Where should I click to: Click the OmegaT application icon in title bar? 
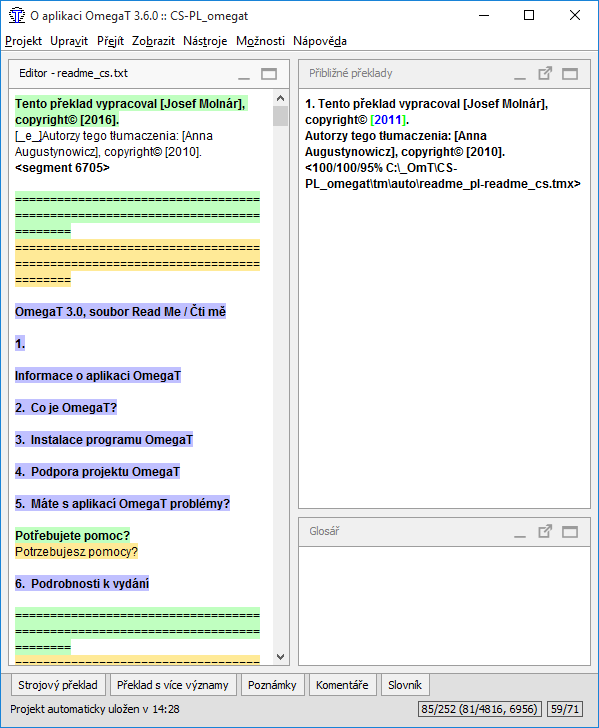(x=17, y=15)
